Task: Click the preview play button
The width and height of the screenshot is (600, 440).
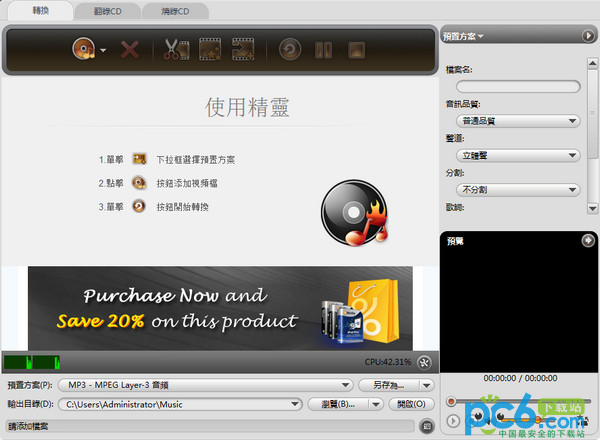Action: click(x=453, y=421)
